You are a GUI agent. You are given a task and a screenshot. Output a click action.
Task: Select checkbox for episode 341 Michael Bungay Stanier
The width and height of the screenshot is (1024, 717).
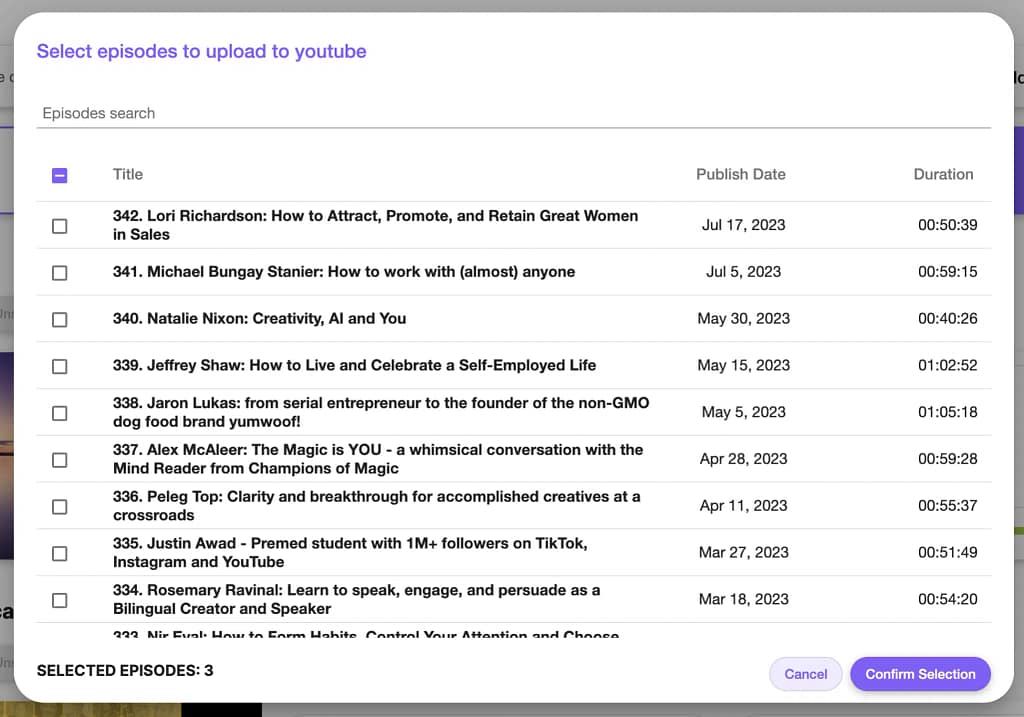[x=59, y=273]
